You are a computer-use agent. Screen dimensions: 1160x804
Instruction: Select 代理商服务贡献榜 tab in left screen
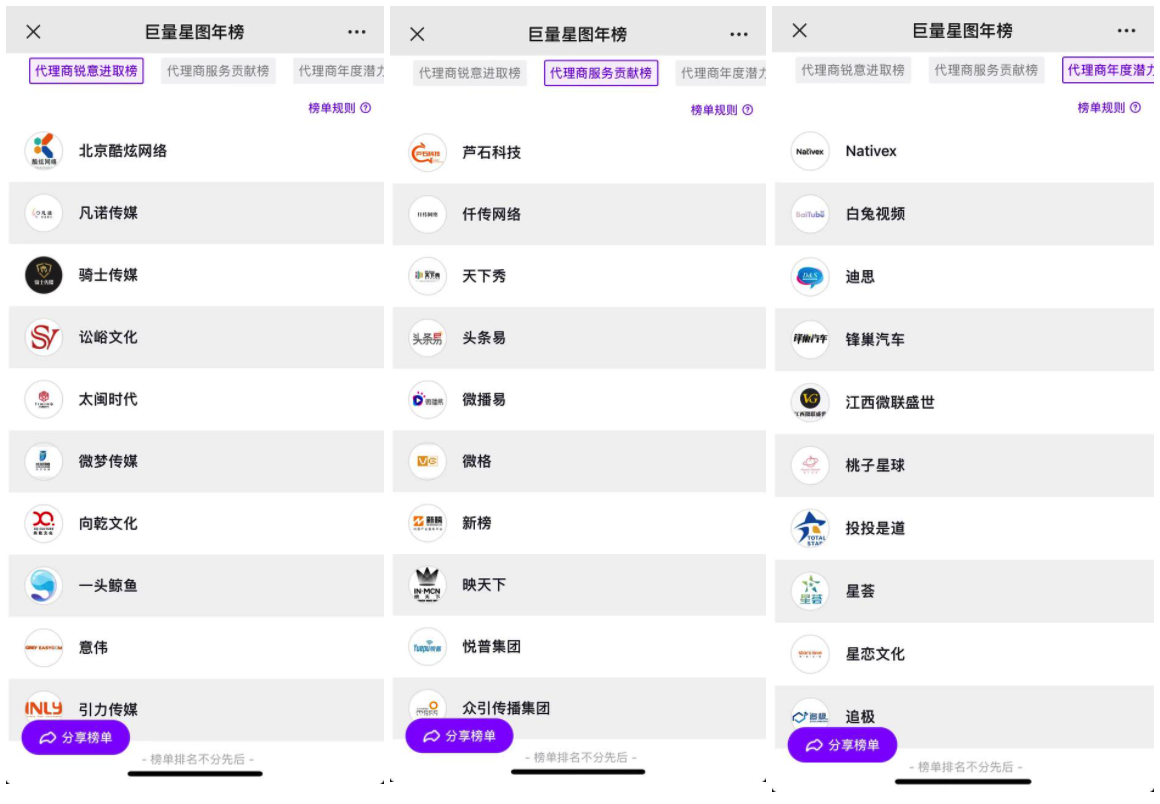coord(218,71)
